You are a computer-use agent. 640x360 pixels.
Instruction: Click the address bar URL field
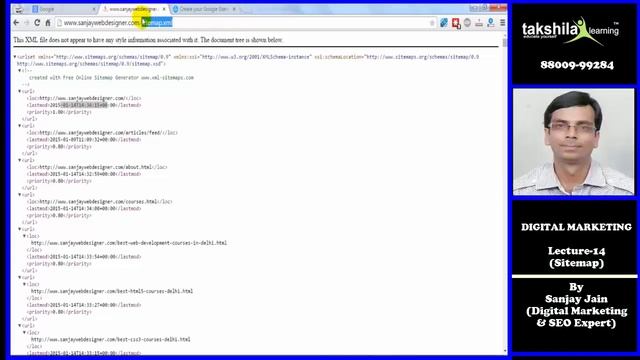245,23
